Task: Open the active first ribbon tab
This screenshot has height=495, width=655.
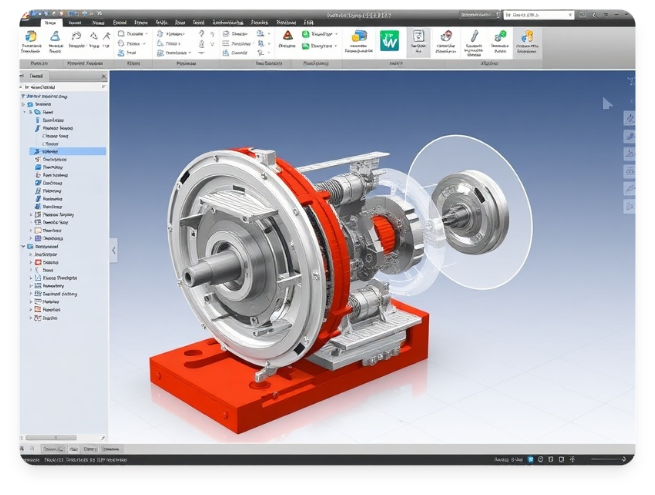Action: coord(46,21)
